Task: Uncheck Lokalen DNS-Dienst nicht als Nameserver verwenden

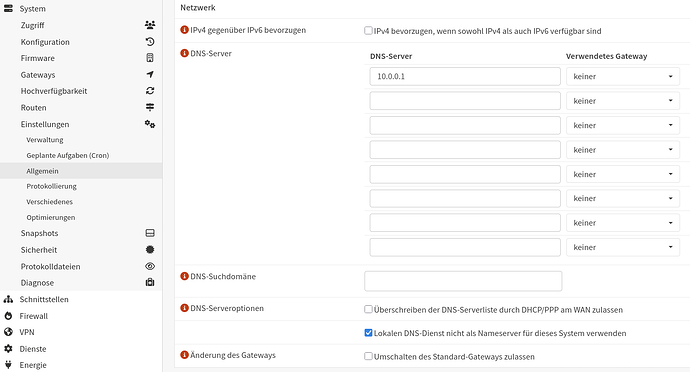Action: [368, 333]
